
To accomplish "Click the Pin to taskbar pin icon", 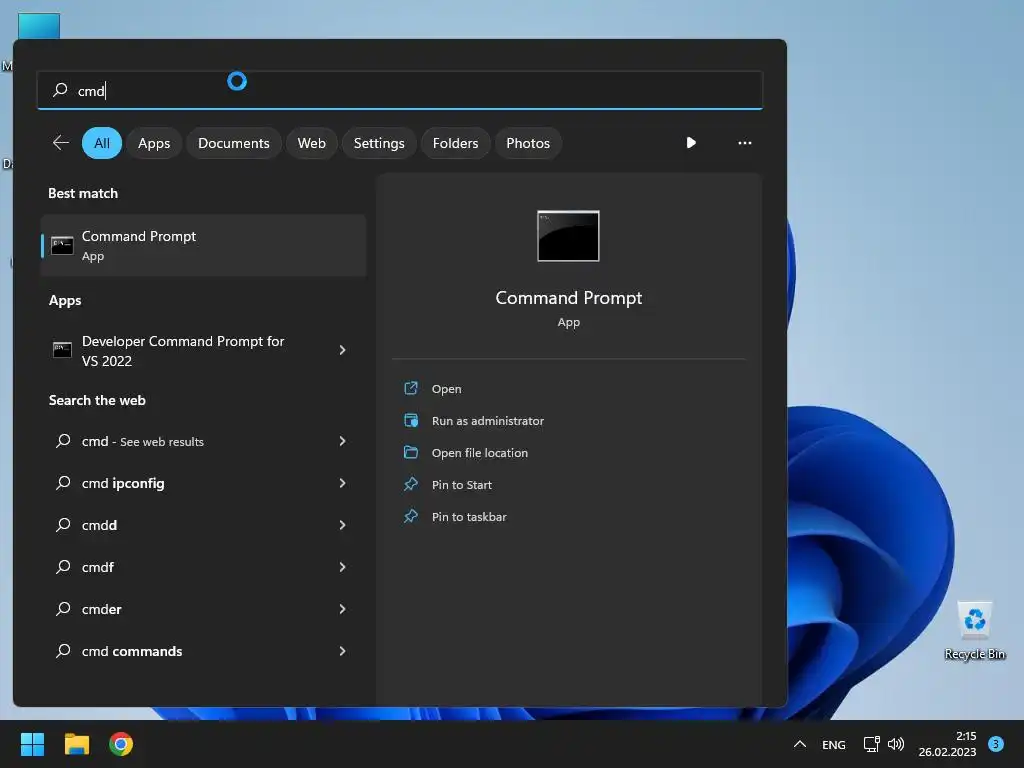I will click(411, 517).
